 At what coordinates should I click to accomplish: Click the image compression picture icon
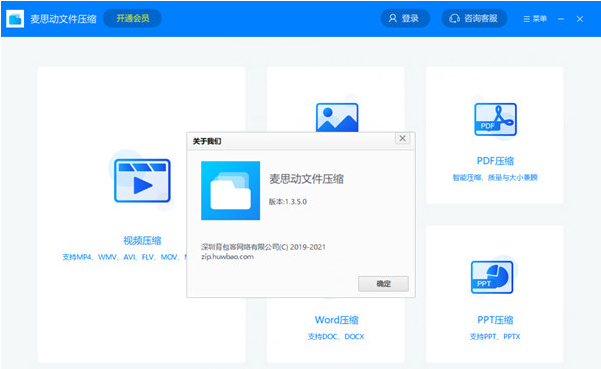click(x=337, y=117)
